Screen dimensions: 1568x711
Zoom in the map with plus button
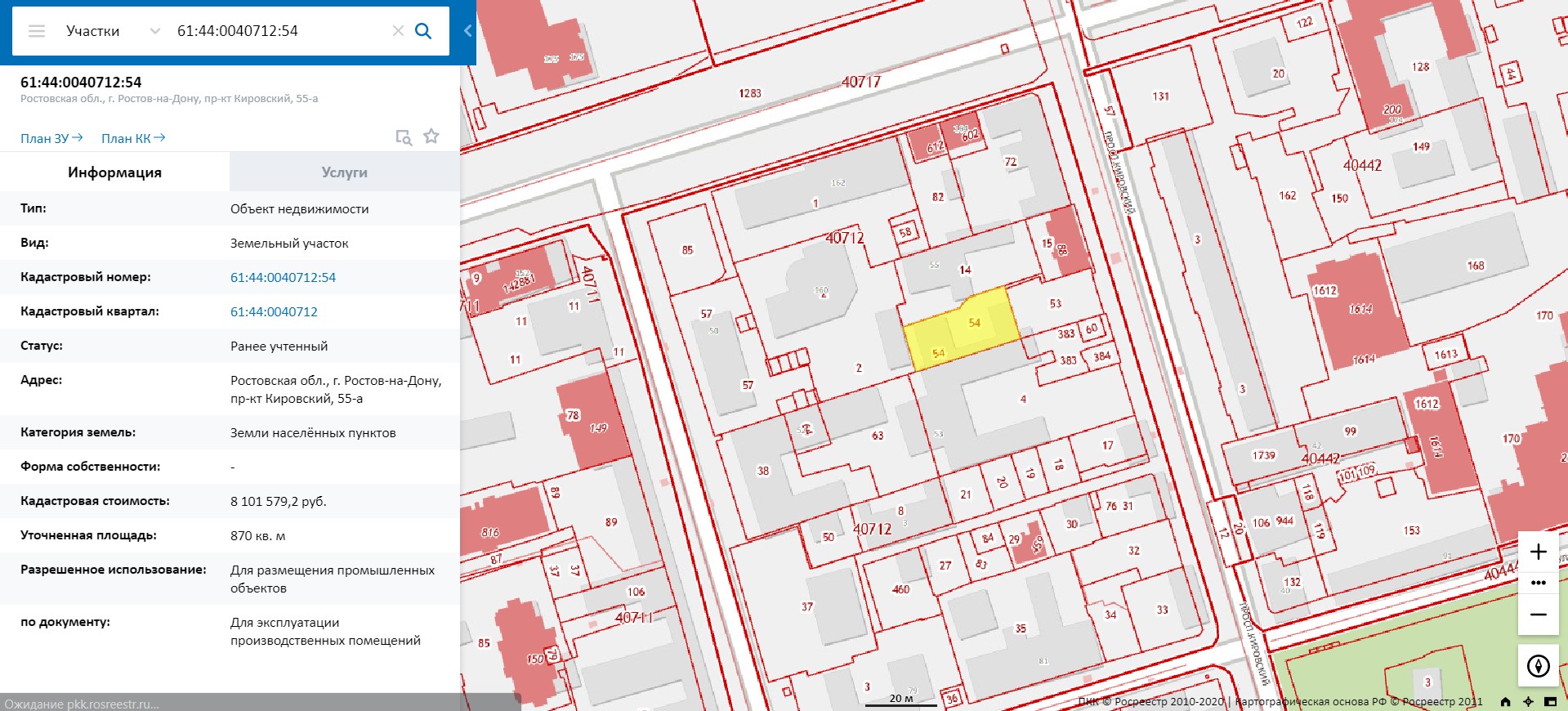(1538, 552)
